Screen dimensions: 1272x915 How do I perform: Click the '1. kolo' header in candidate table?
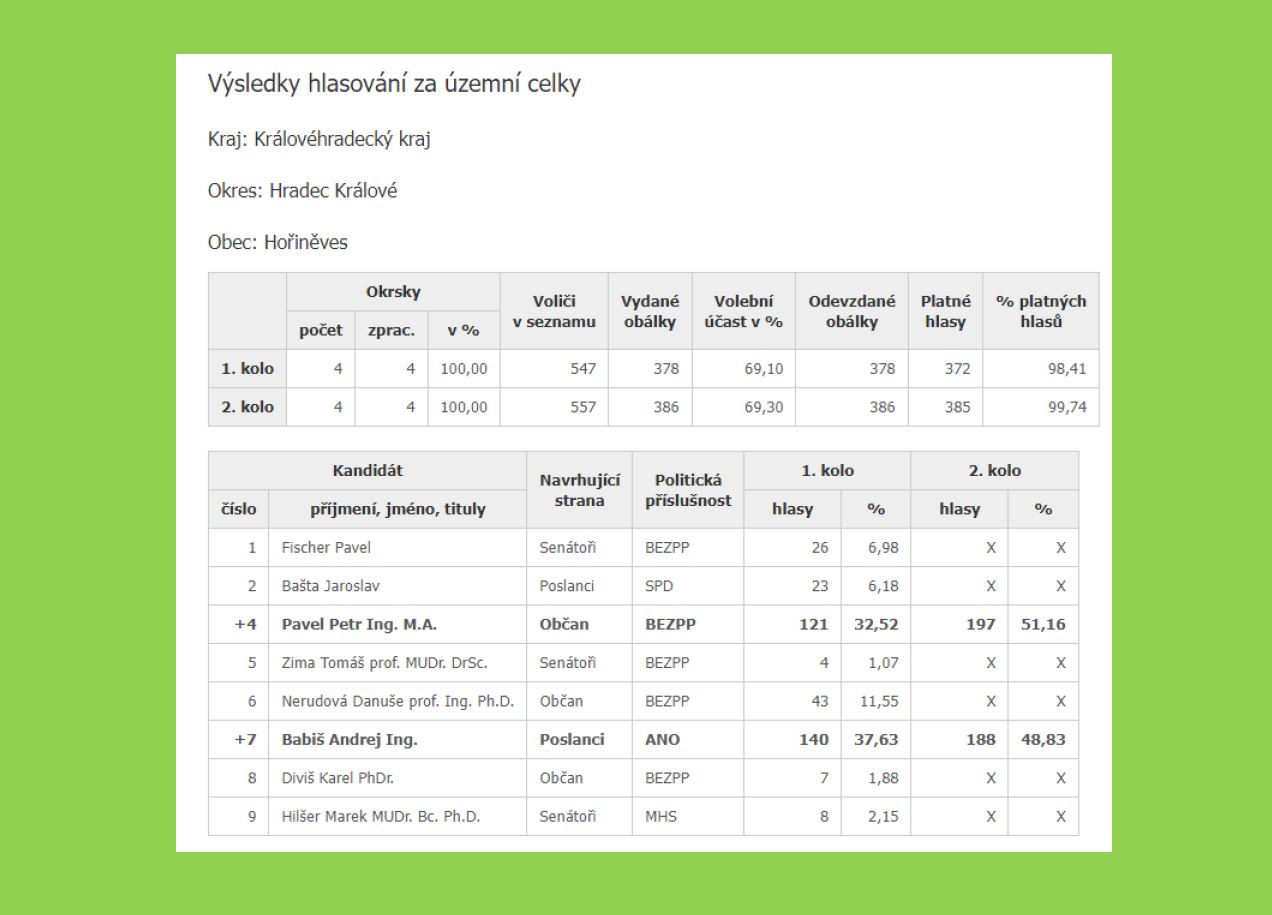tap(827, 470)
